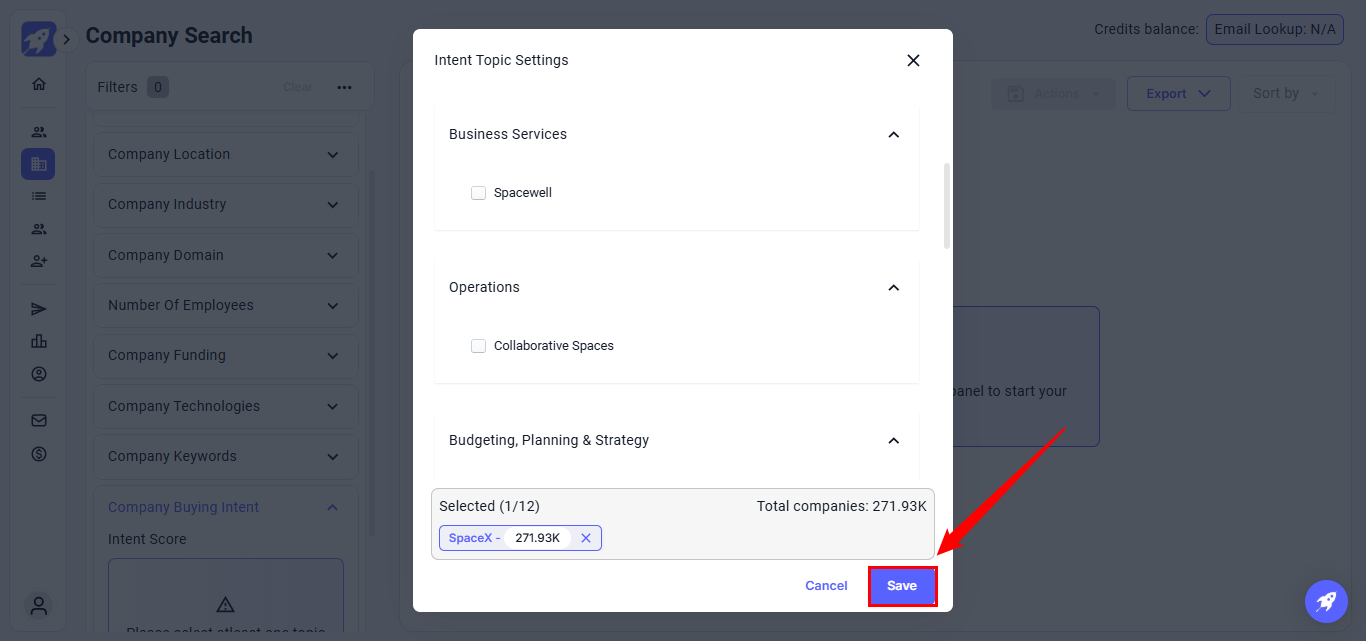This screenshot has width=1366, height=641.
Task: Click the home icon in sidebar
Action: (x=39, y=84)
